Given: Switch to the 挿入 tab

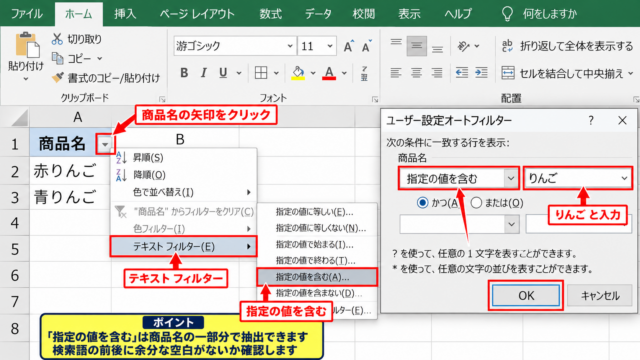Looking at the screenshot, I should click(x=125, y=14).
